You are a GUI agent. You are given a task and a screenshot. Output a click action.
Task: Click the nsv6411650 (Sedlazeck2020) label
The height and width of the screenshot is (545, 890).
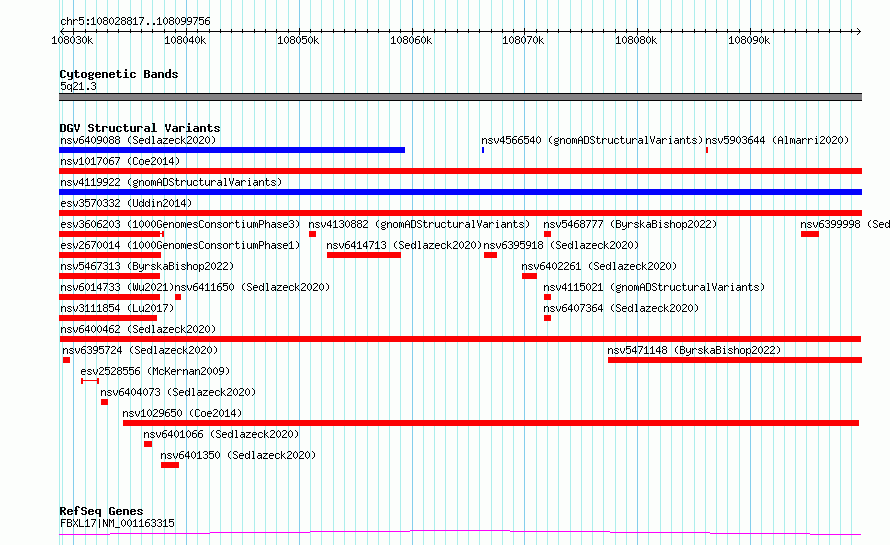pyautogui.click(x=252, y=287)
